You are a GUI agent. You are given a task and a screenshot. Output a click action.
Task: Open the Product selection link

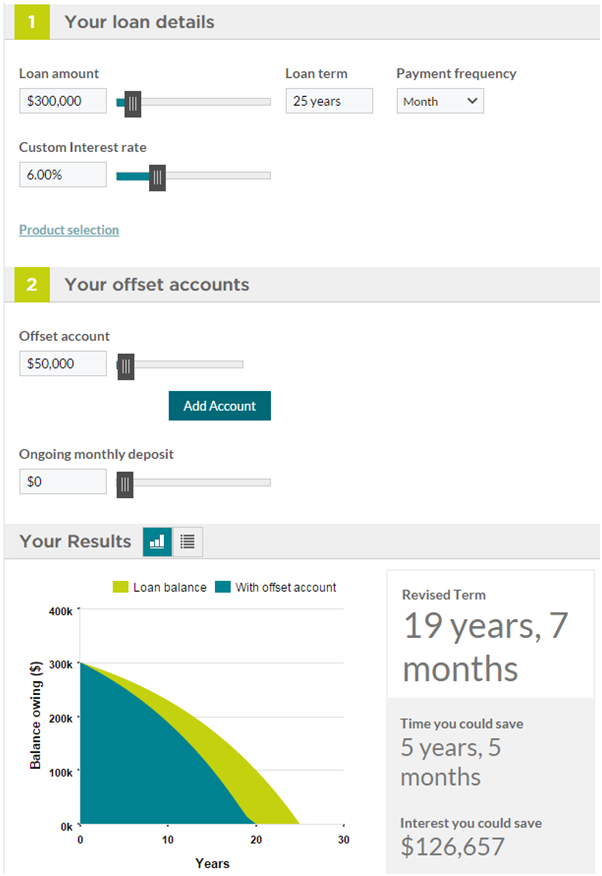click(x=69, y=230)
